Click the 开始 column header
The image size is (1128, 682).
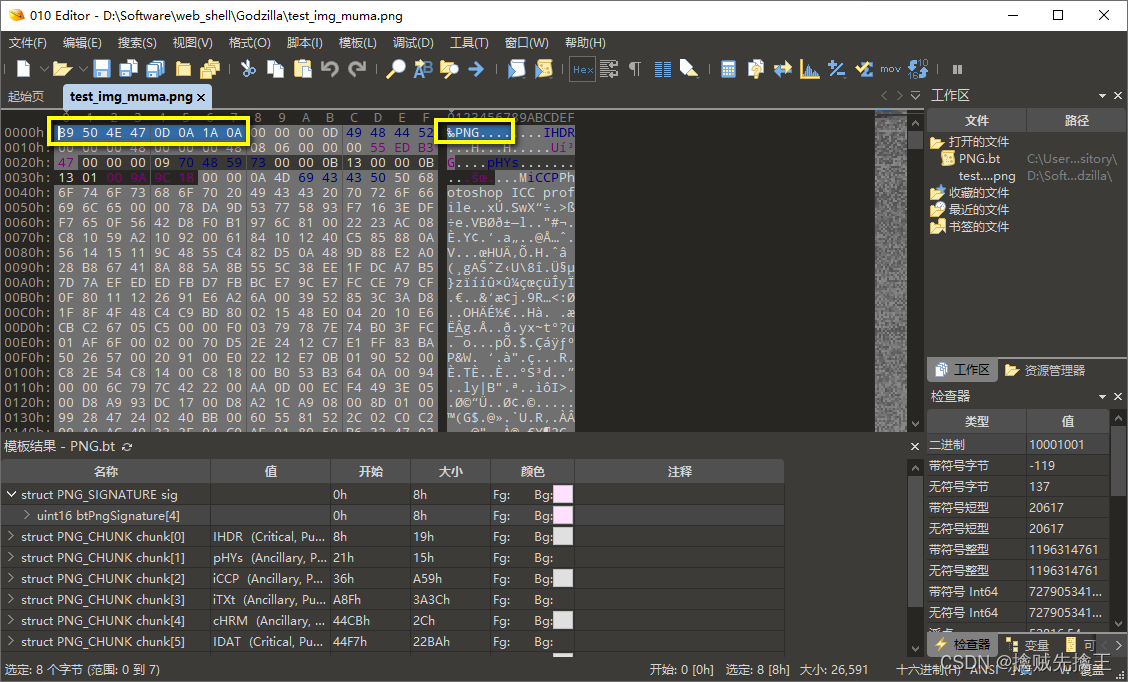pyautogui.click(x=370, y=472)
